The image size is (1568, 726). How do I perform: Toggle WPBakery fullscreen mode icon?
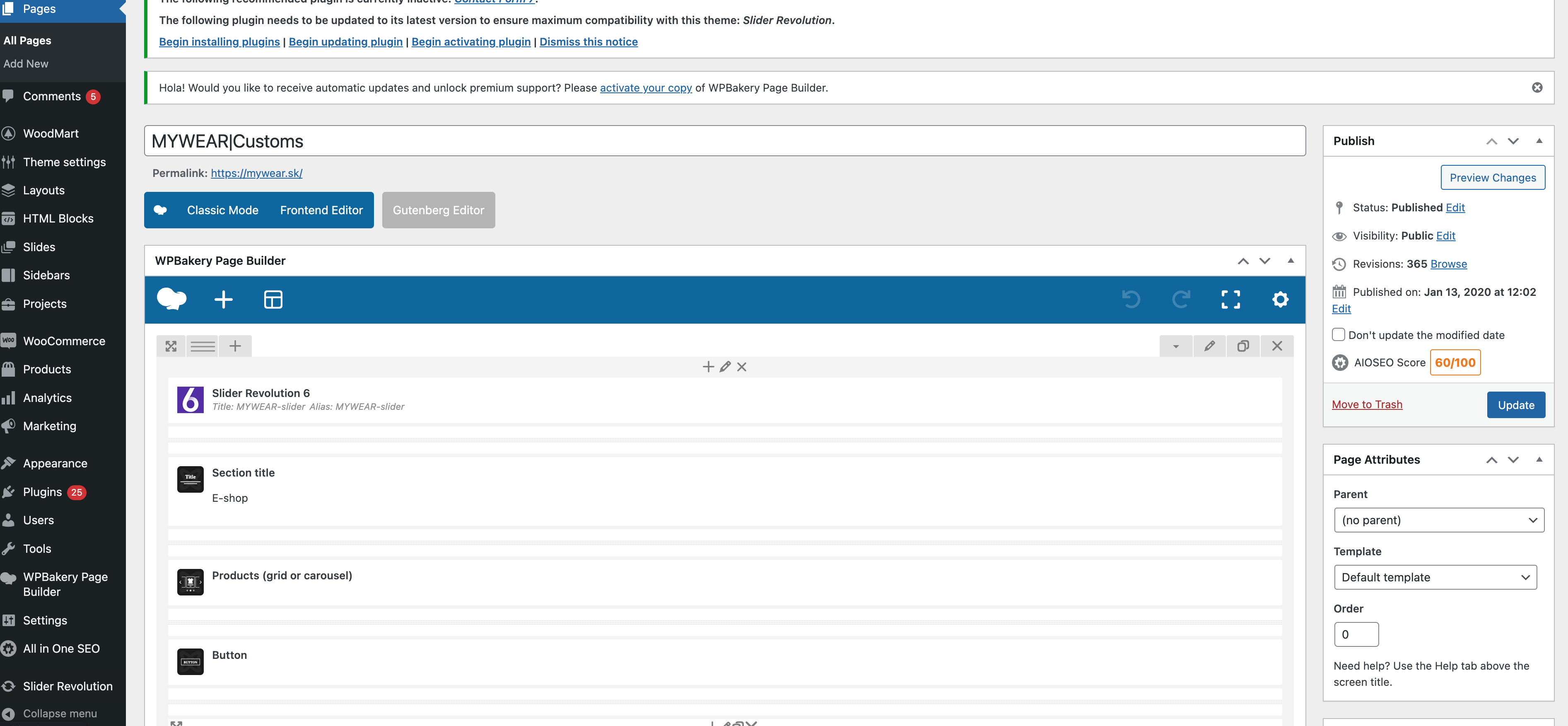click(1230, 299)
